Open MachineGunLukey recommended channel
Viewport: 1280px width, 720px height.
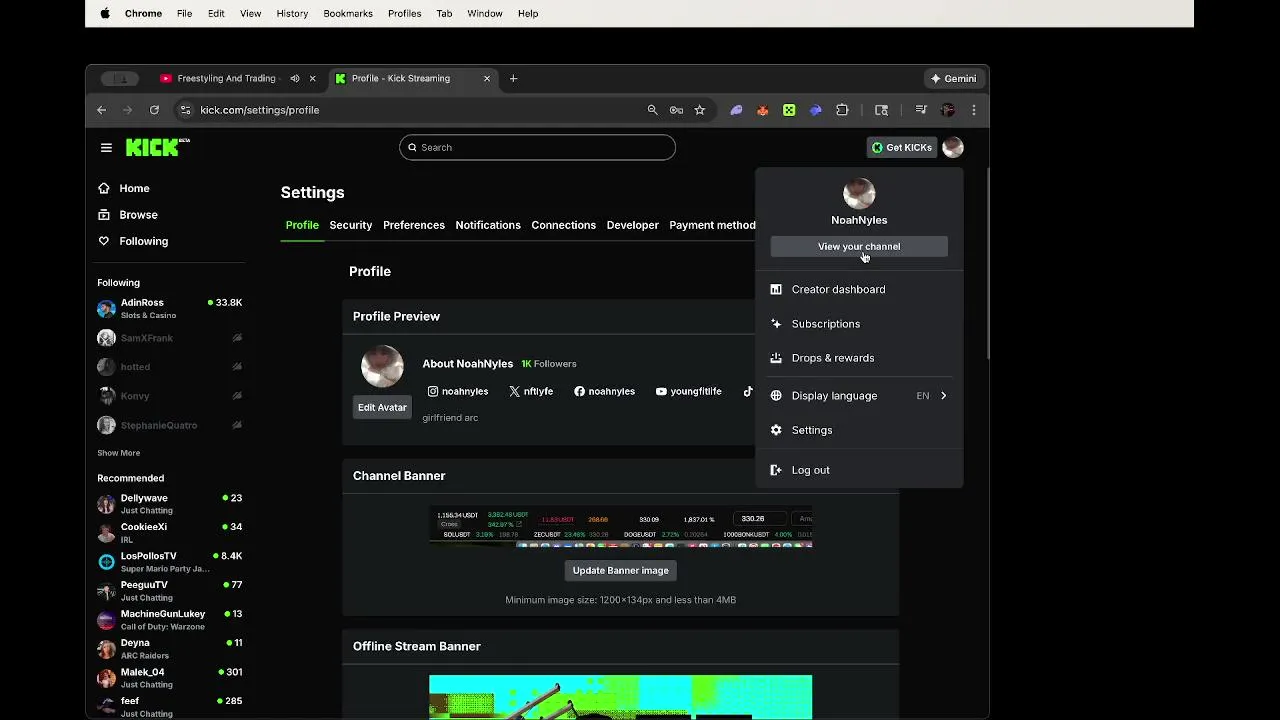point(170,620)
